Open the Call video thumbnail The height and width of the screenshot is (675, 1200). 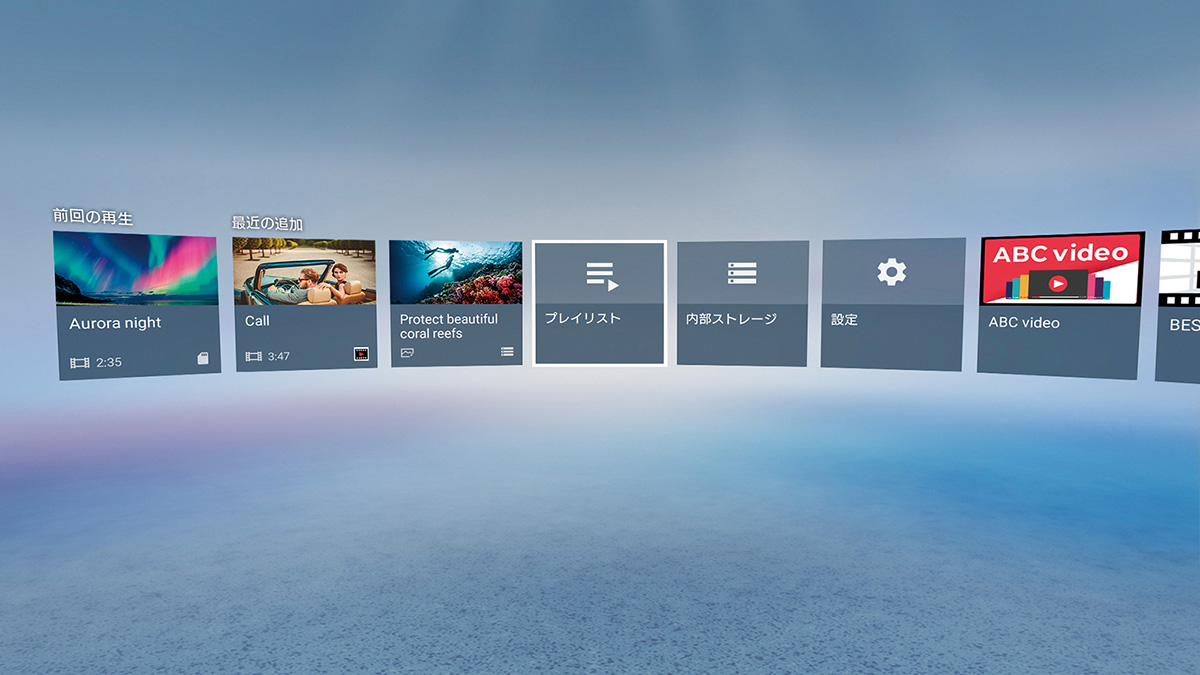coord(305,272)
